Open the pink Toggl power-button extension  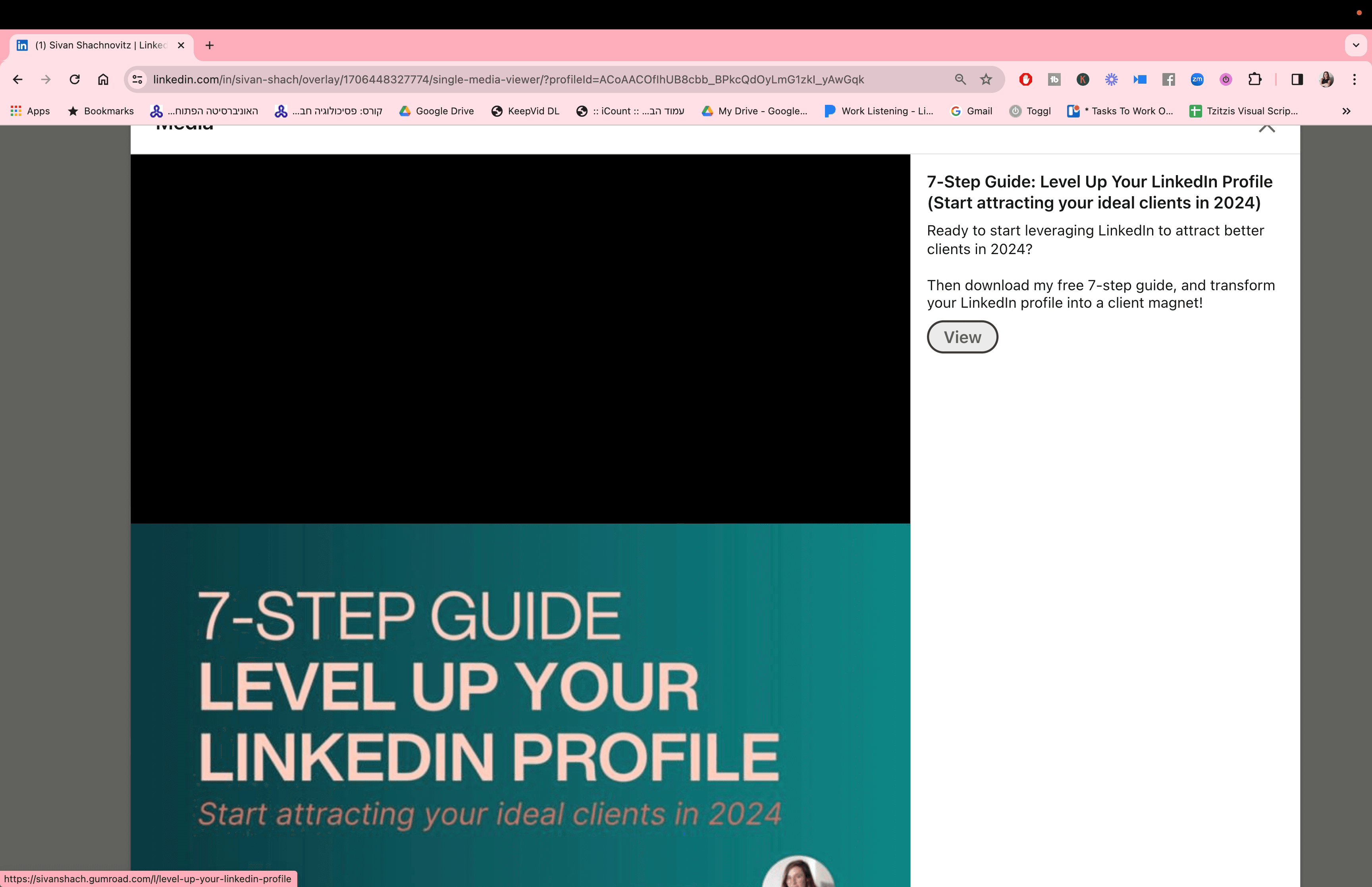coord(1226,79)
